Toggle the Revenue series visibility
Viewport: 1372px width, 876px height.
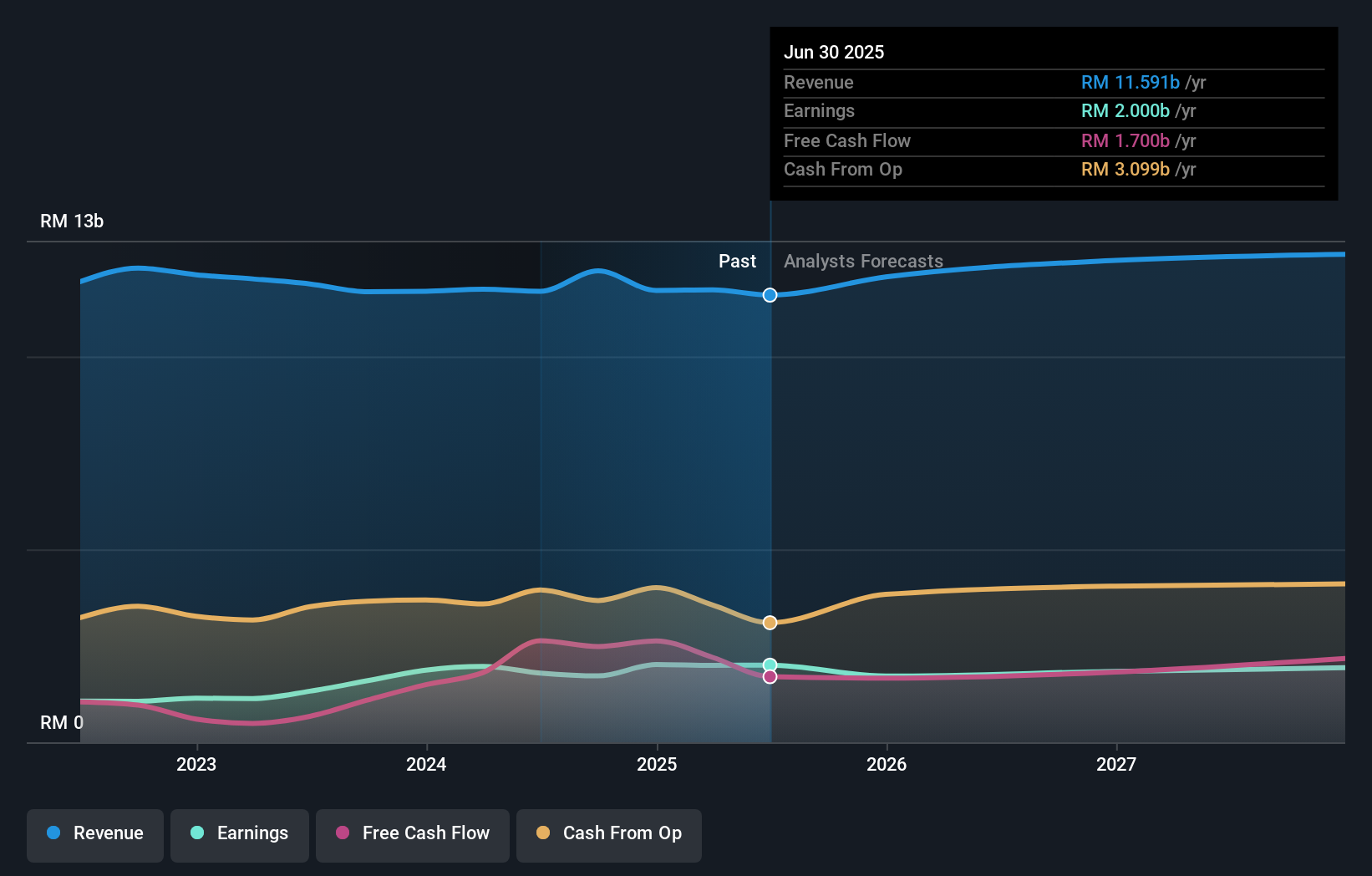coord(94,835)
